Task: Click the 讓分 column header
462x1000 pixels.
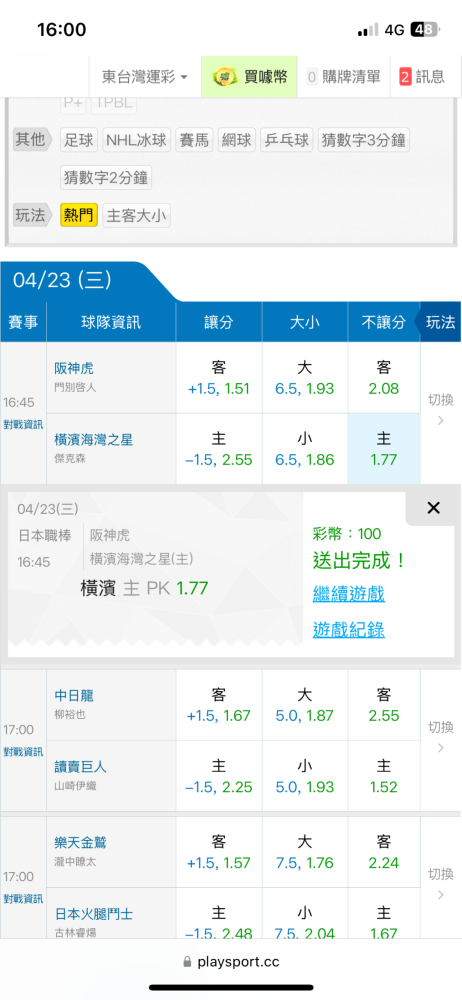Action: [x=219, y=323]
